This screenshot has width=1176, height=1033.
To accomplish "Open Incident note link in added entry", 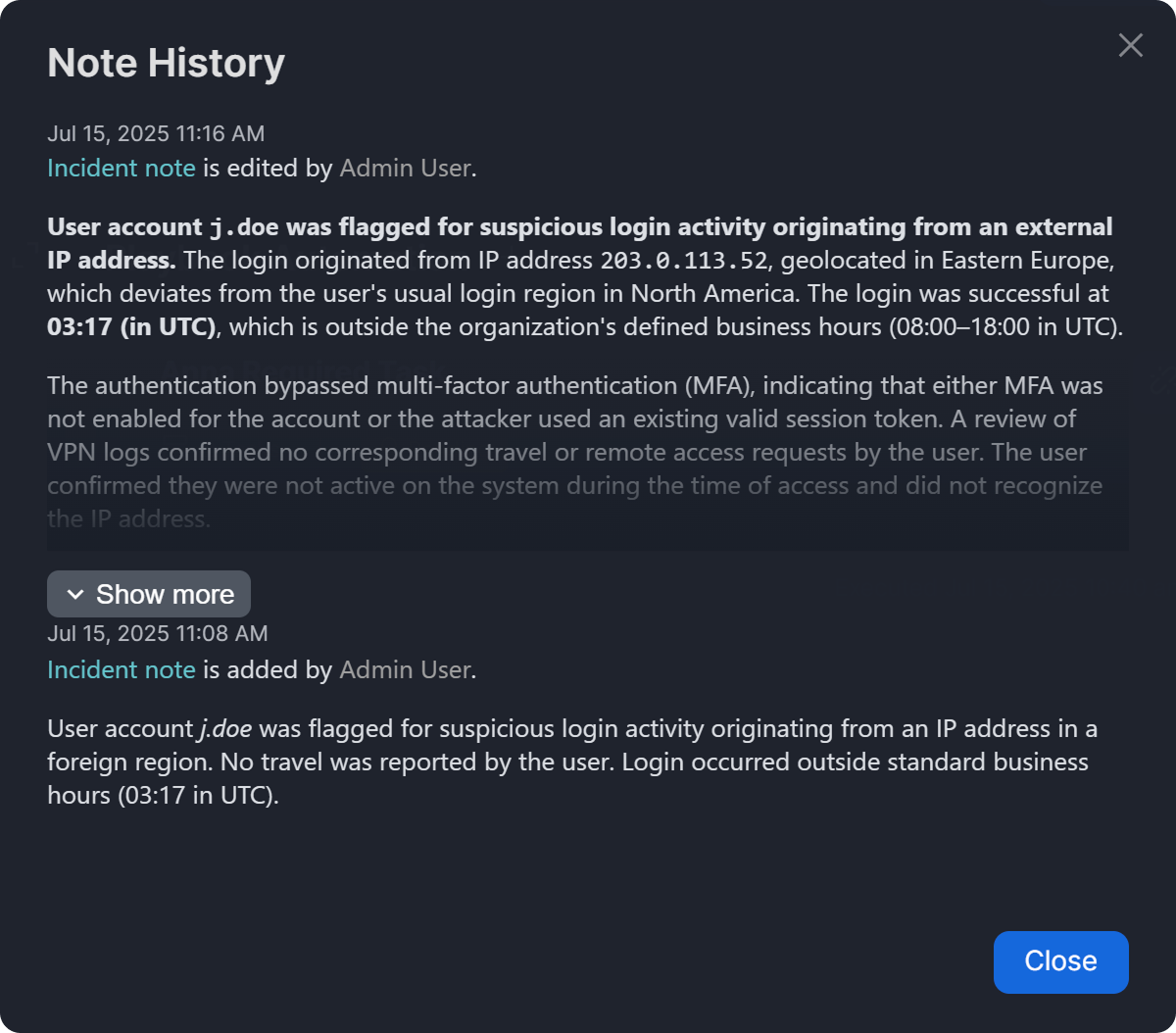I will 122,669.
